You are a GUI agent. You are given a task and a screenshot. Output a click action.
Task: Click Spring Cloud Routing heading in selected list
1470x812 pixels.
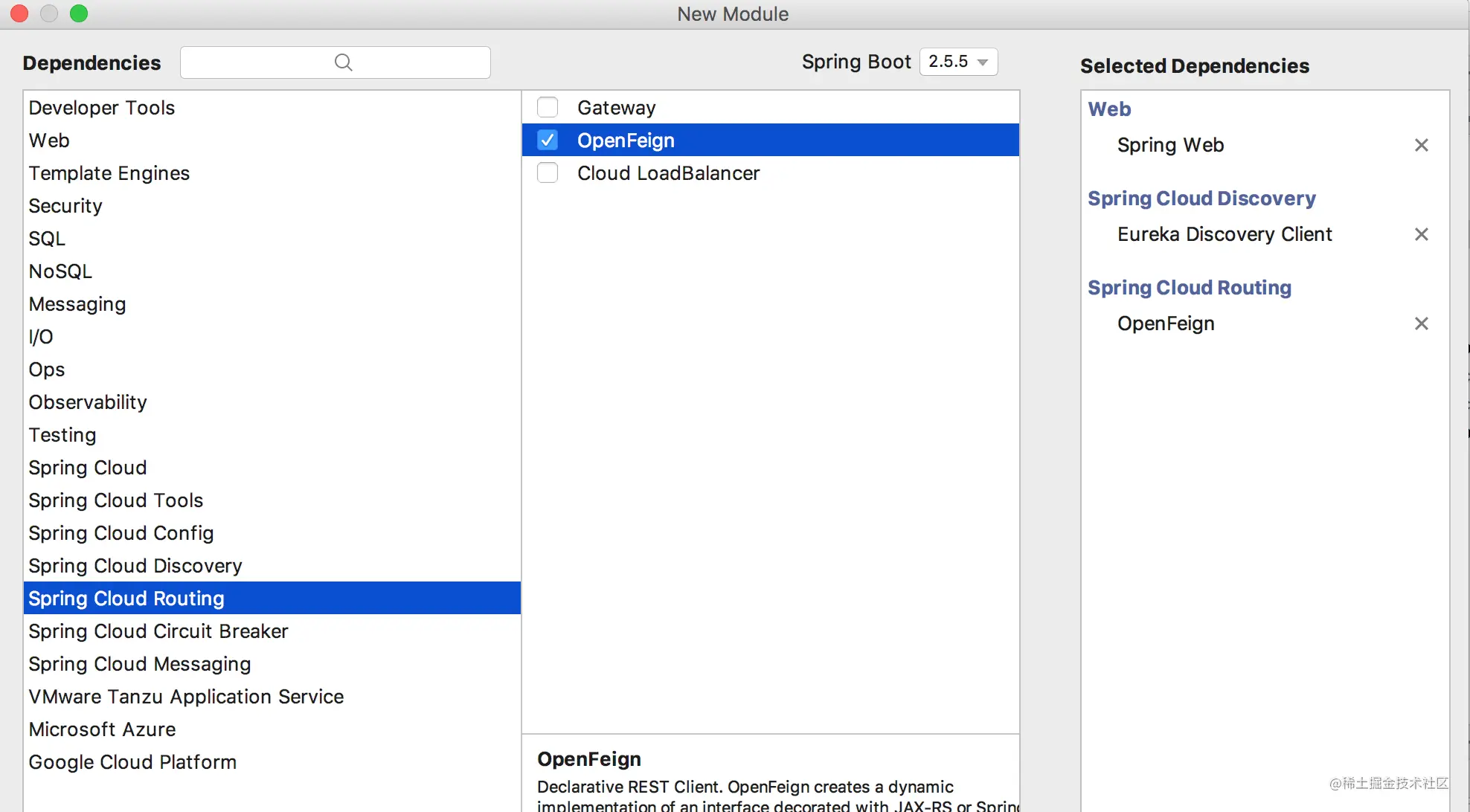tap(1190, 288)
